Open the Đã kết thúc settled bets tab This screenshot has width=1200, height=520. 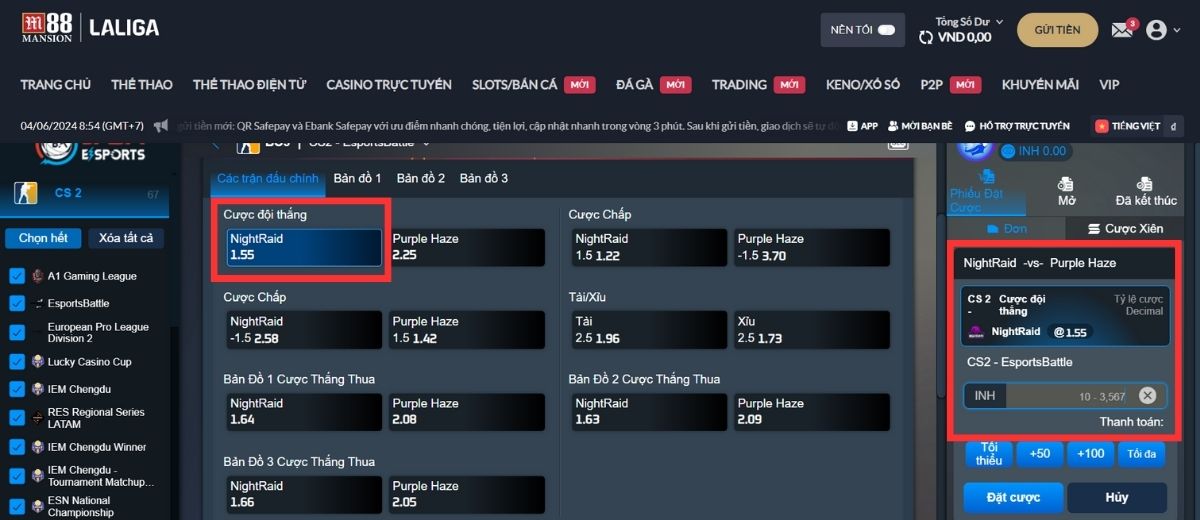[x=1145, y=192]
